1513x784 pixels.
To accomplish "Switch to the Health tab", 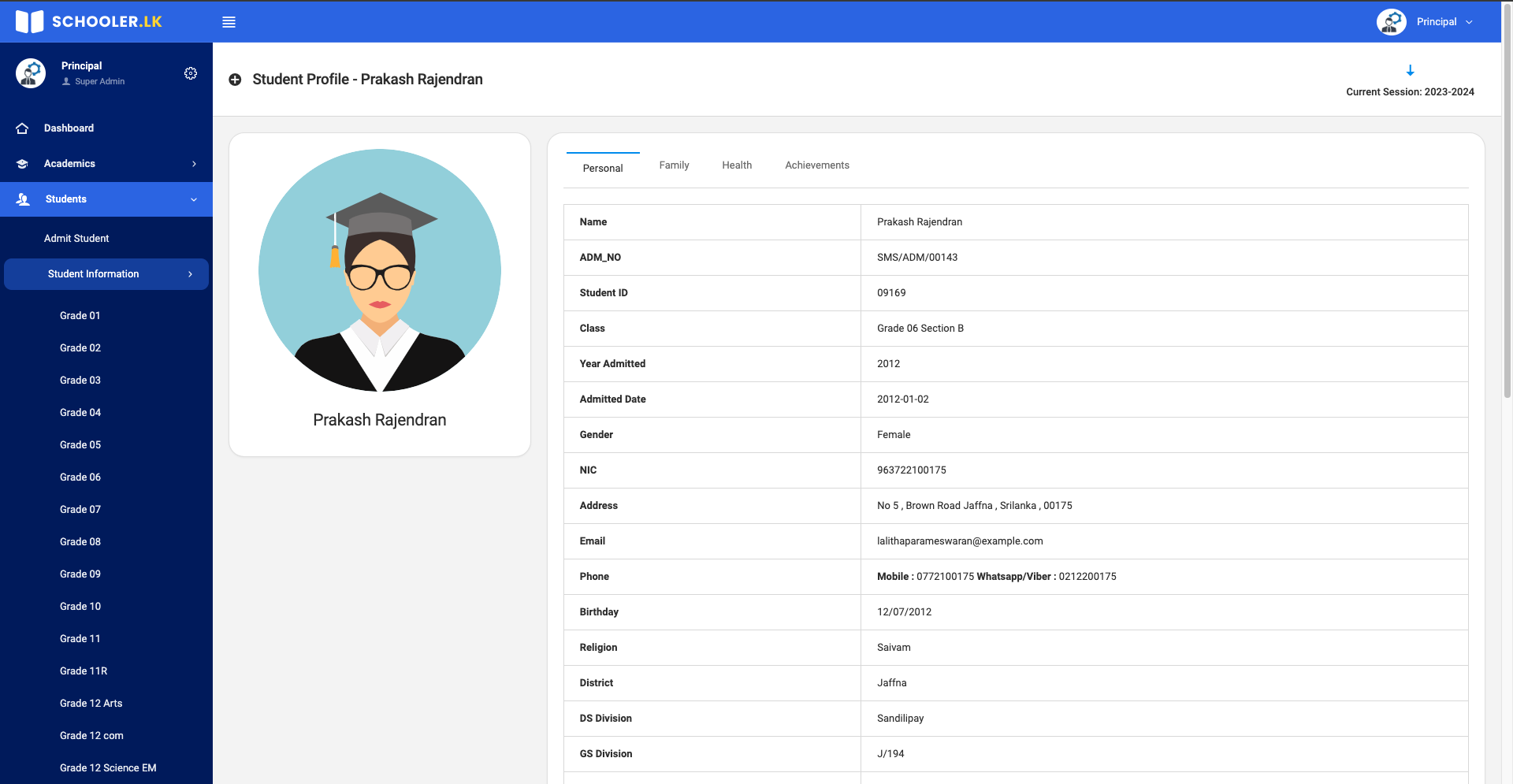I will click(736, 165).
